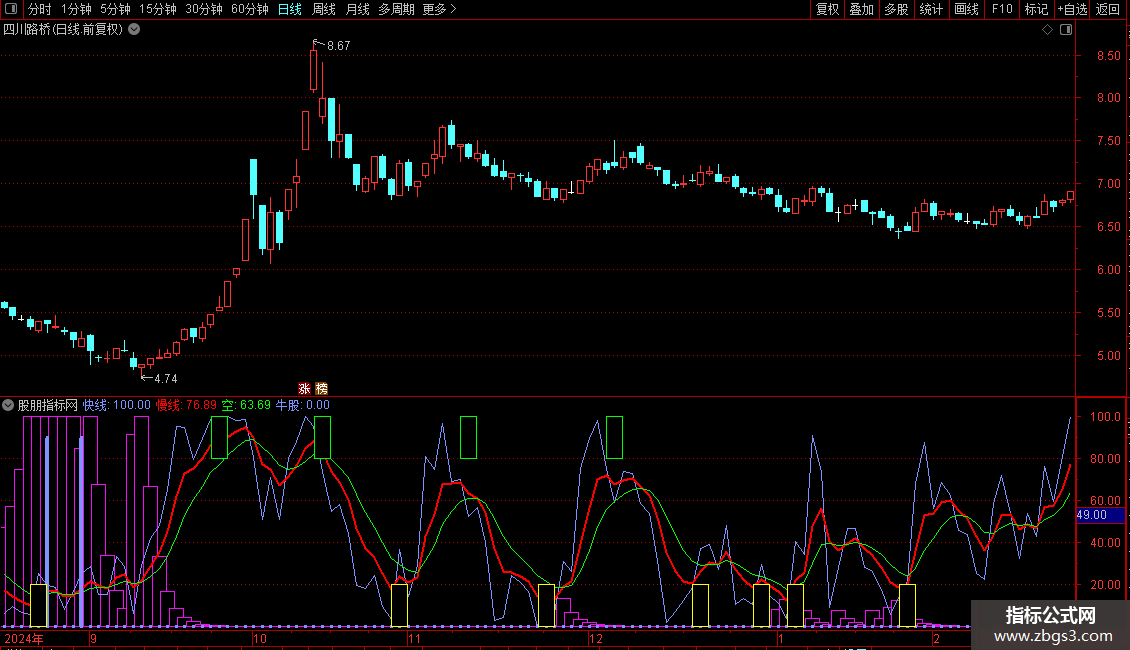
Task: Toggle the left sidebar panel icon
Action: [x=11, y=10]
